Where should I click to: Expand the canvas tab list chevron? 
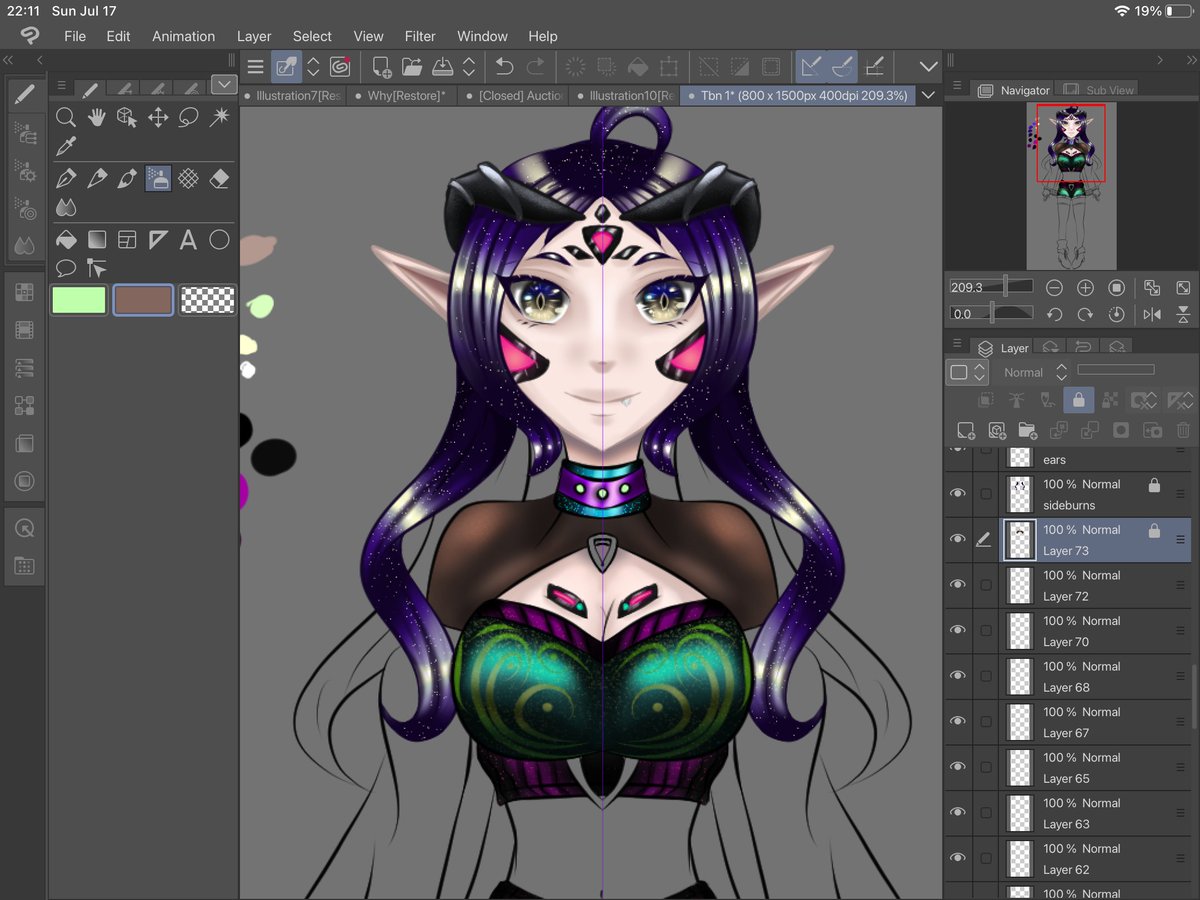click(x=929, y=96)
